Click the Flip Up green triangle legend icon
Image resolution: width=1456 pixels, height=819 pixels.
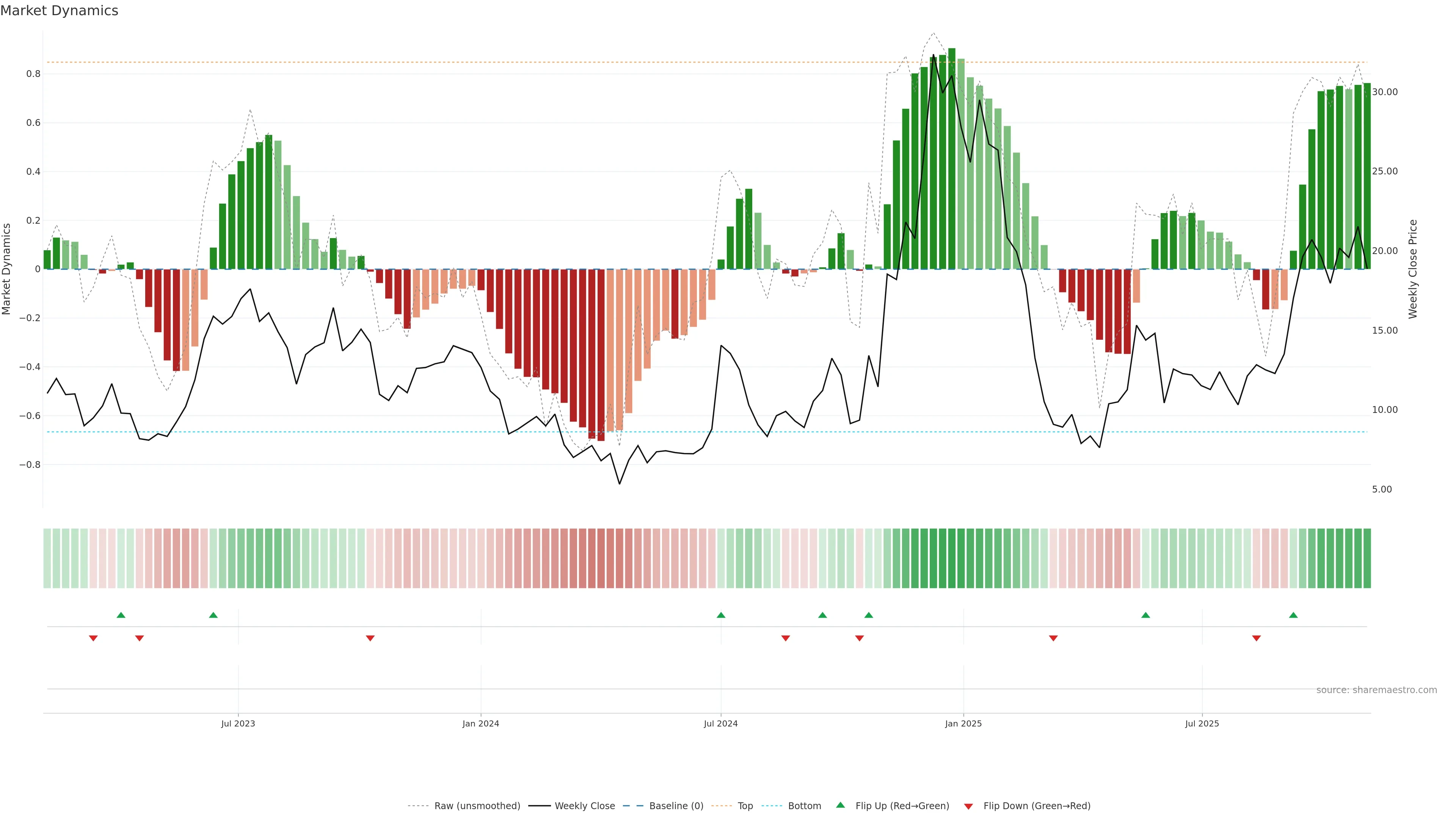pos(840,805)
